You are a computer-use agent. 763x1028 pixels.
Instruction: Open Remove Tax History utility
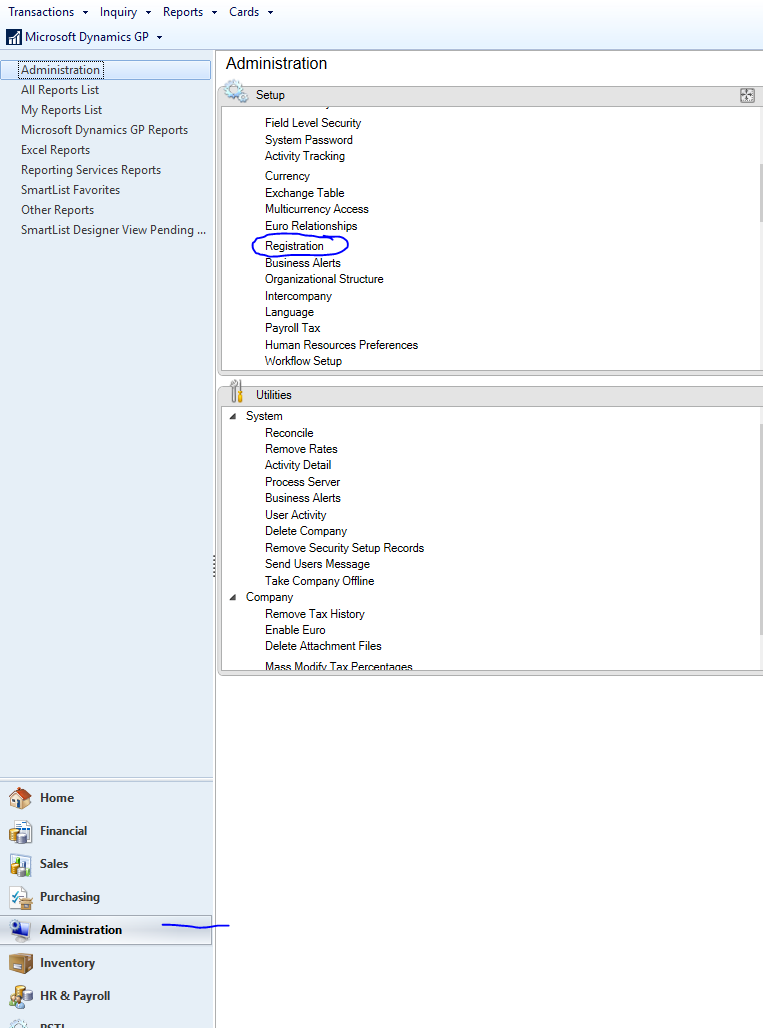315,614
